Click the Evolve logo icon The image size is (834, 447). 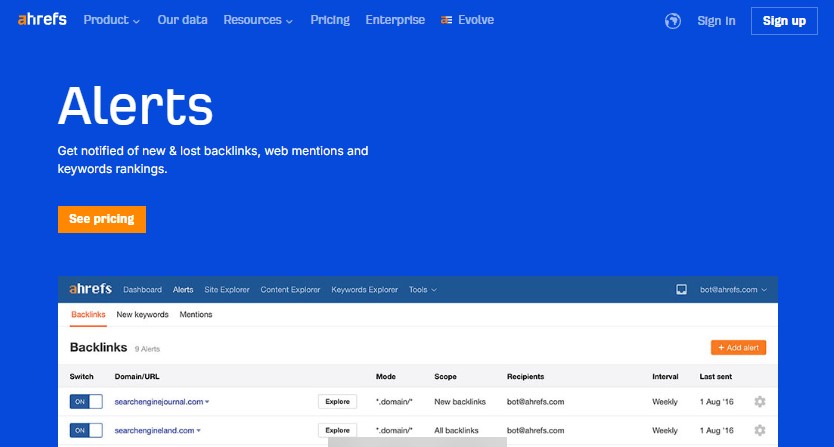click(446, 20)
